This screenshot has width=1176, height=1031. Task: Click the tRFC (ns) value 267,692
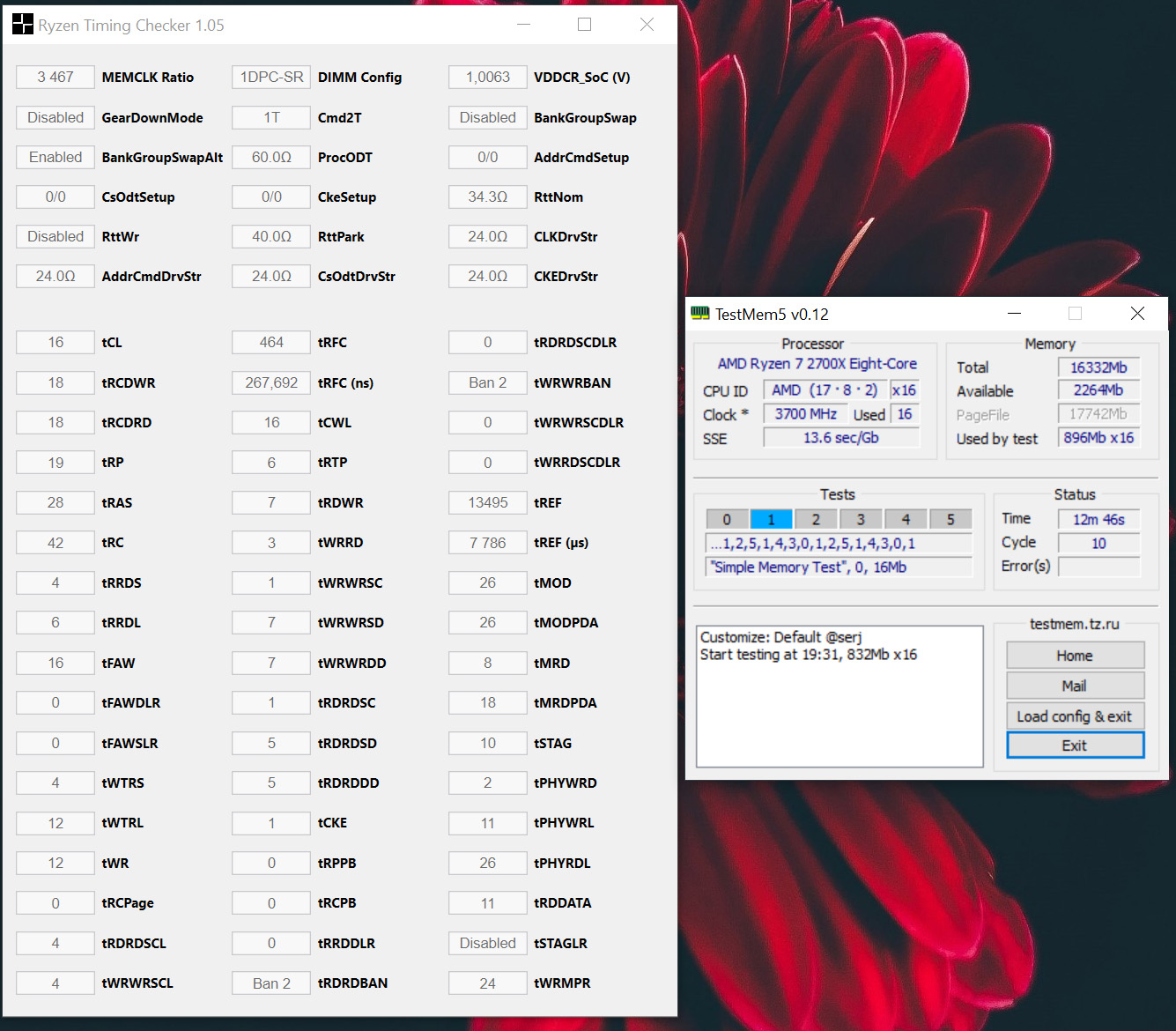point(271,382)
